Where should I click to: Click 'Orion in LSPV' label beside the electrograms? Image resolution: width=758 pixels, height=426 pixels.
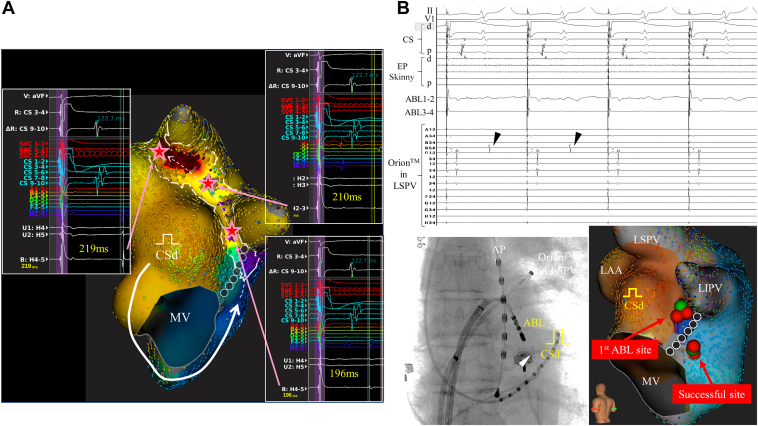(403, 175)
